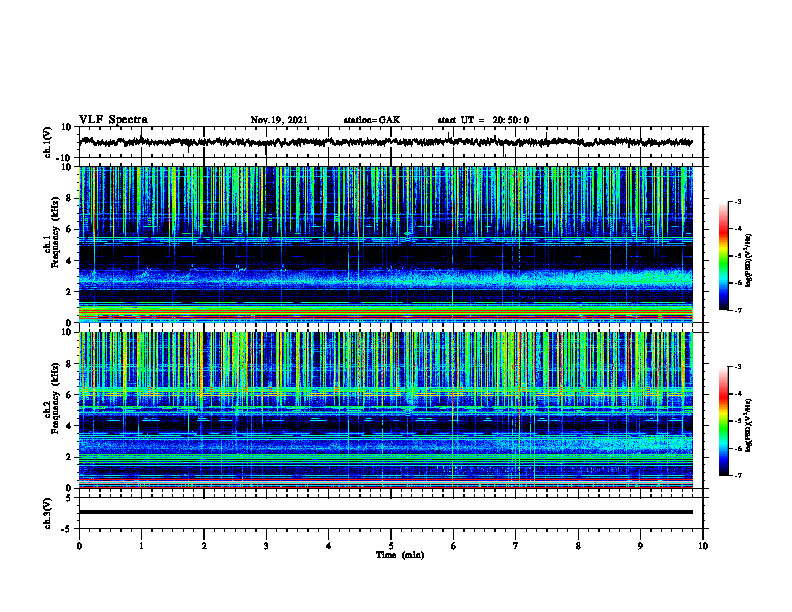Select the start UT time "20:50:0"
This screenshot has width=792, height=612.
[511, 120]
